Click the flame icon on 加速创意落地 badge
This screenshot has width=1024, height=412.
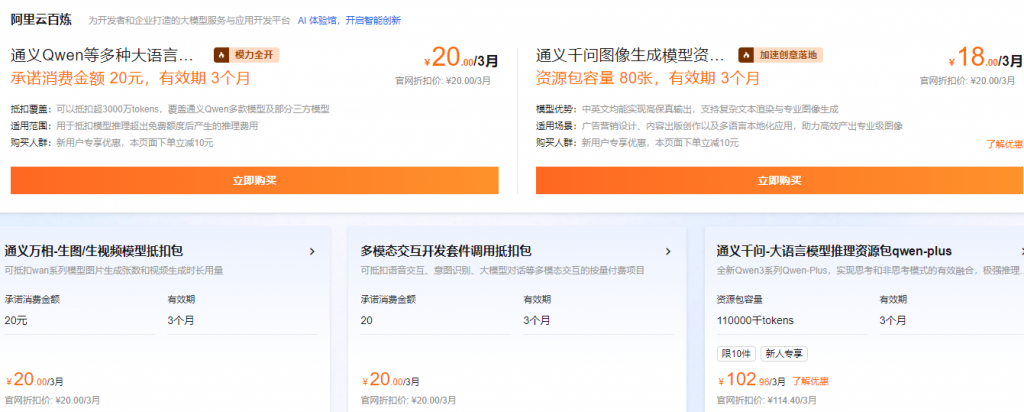747,55
